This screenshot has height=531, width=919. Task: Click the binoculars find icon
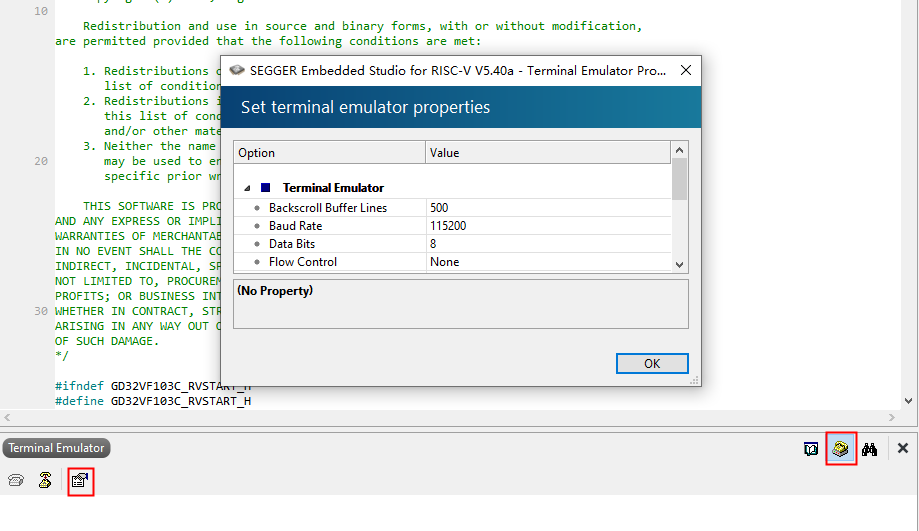(x=869, y=450)
